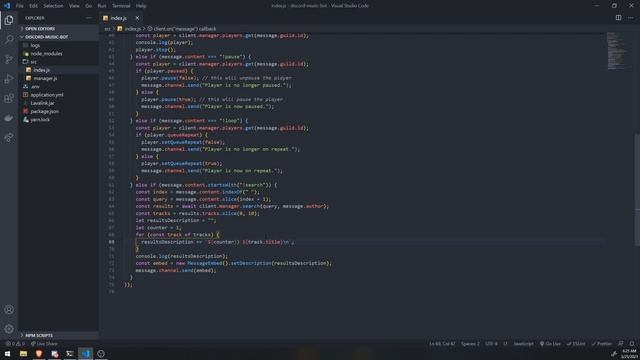The height and width of the screenshot is (360, 640).
Task: Click the split editor icon
Action: click(x=618, y=18)
